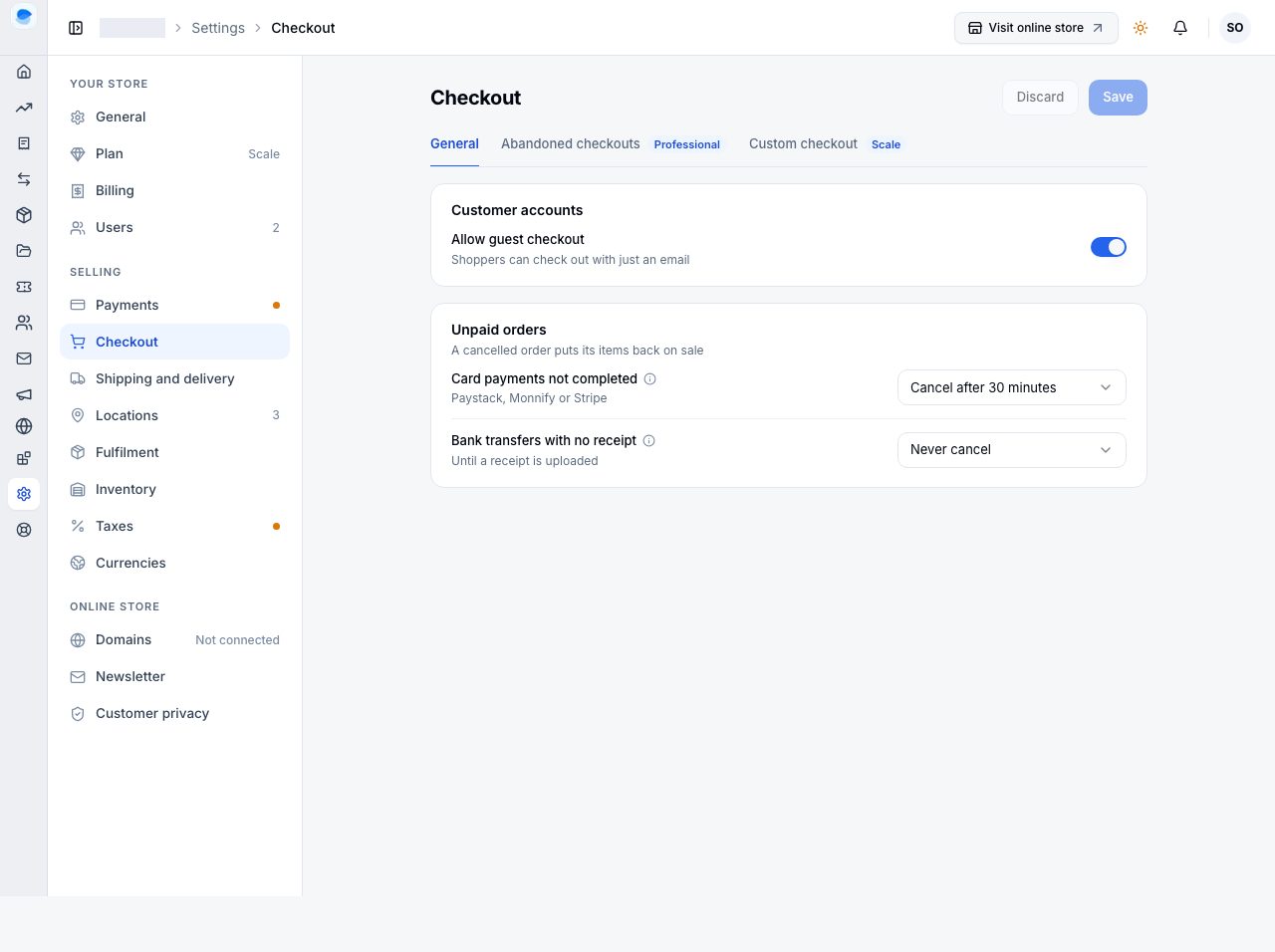Click Visit online store button

1036,28
